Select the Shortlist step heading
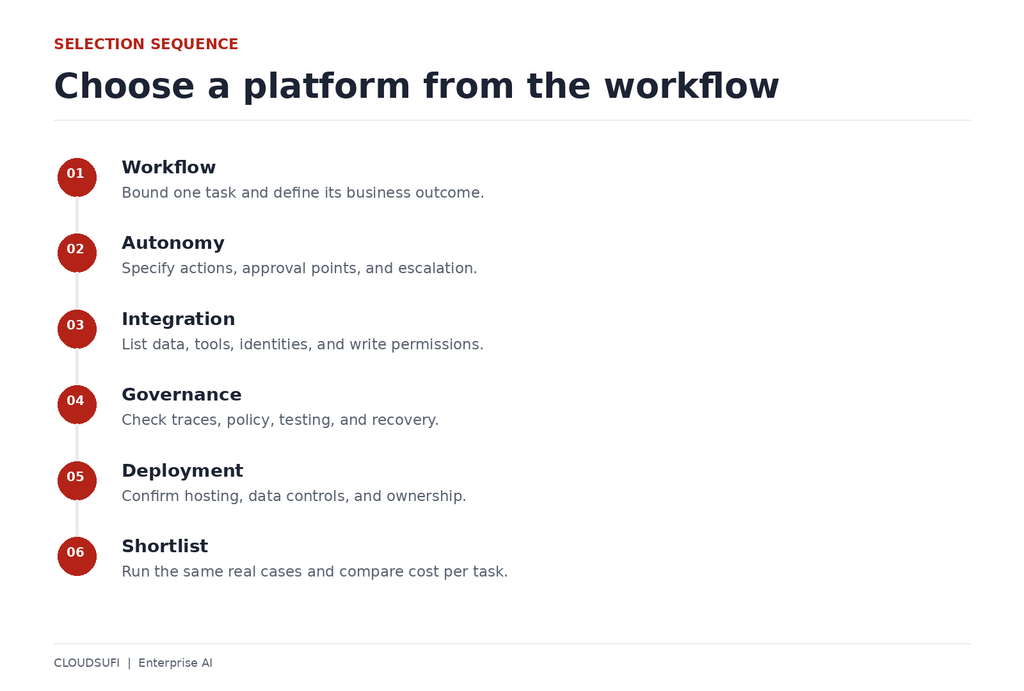This screenshot has height=691, width=1024. pos(165,546)
